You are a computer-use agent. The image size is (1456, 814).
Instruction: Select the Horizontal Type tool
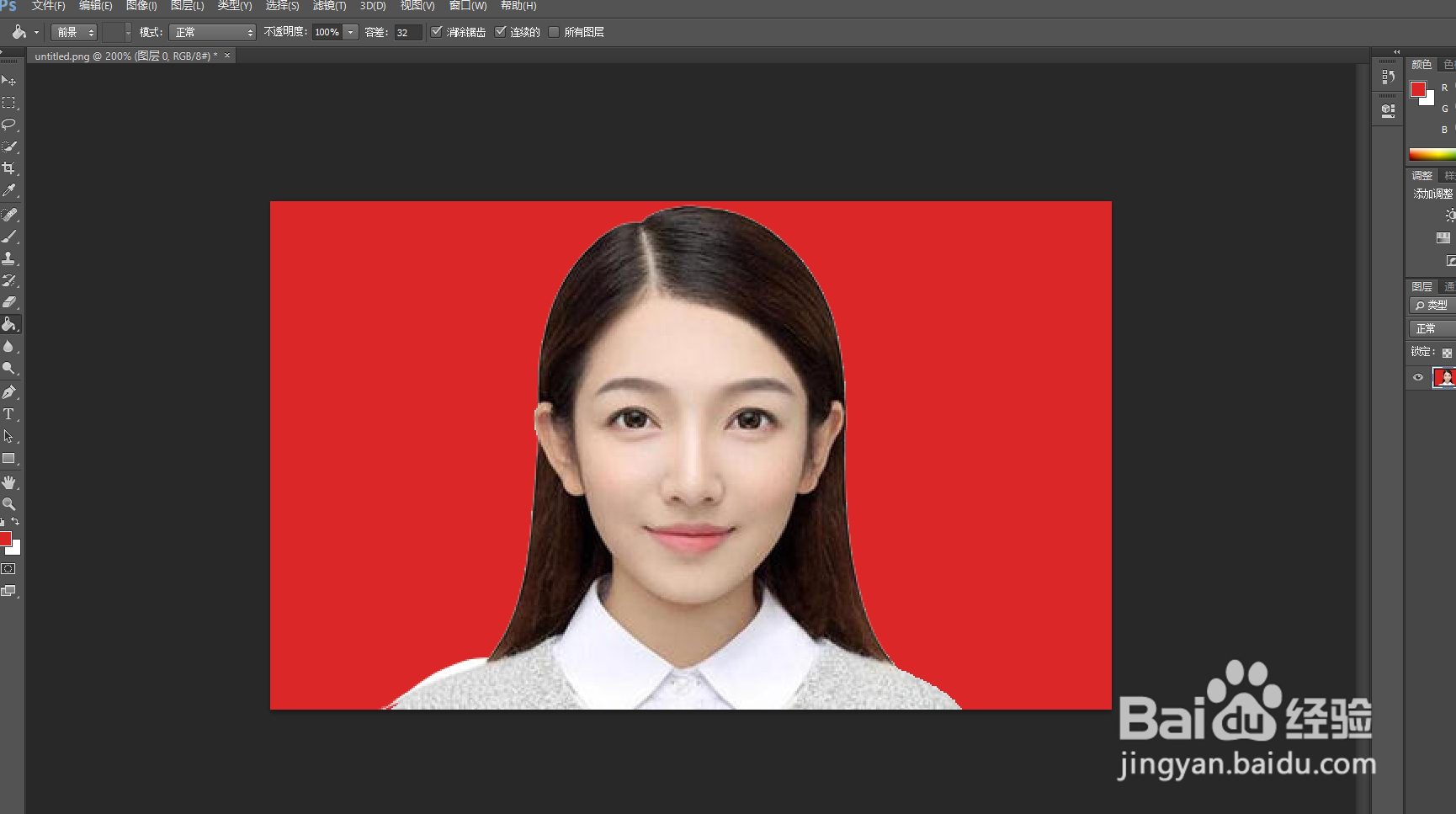(x=9, y=414)
